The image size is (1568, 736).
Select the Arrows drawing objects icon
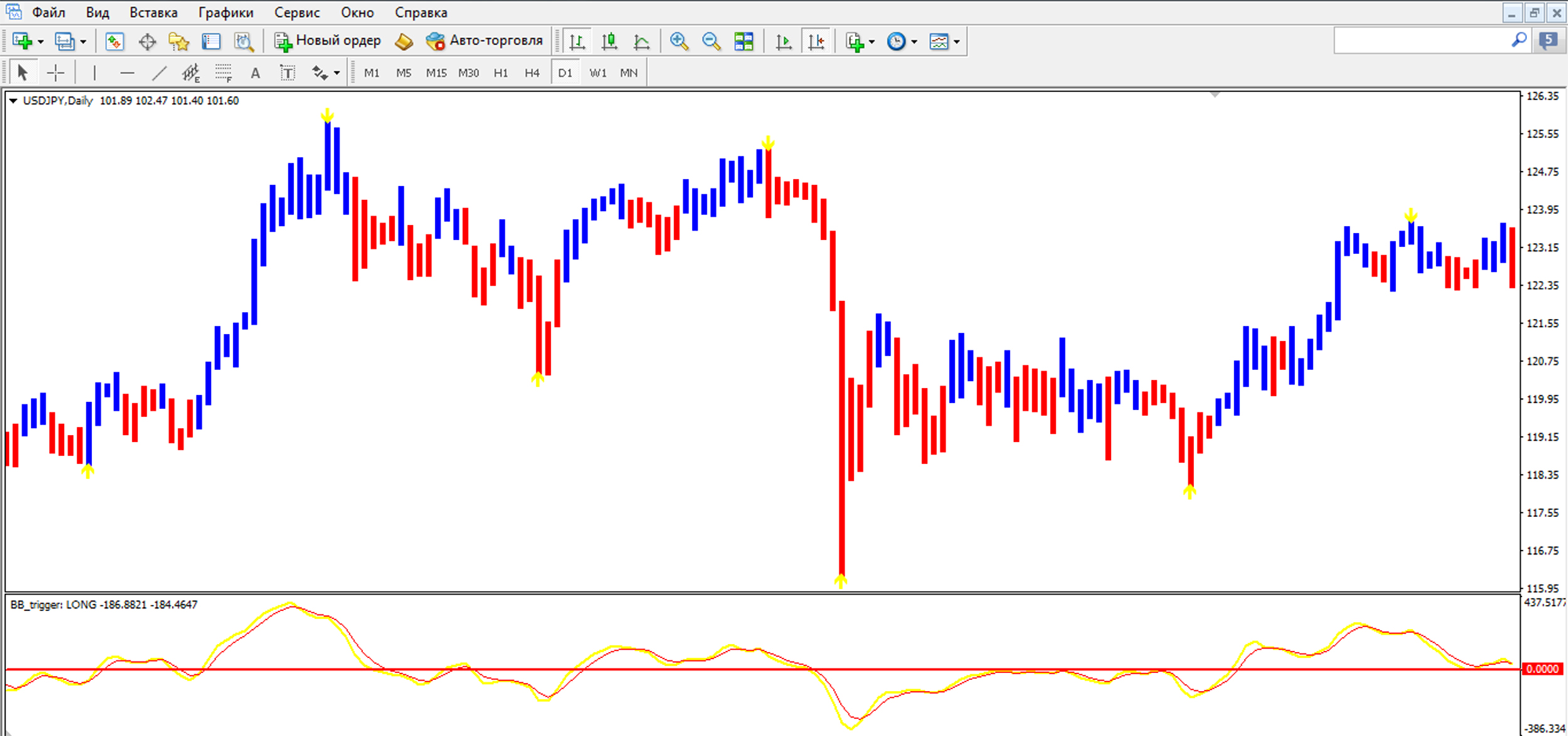click(x=320, y=73)
